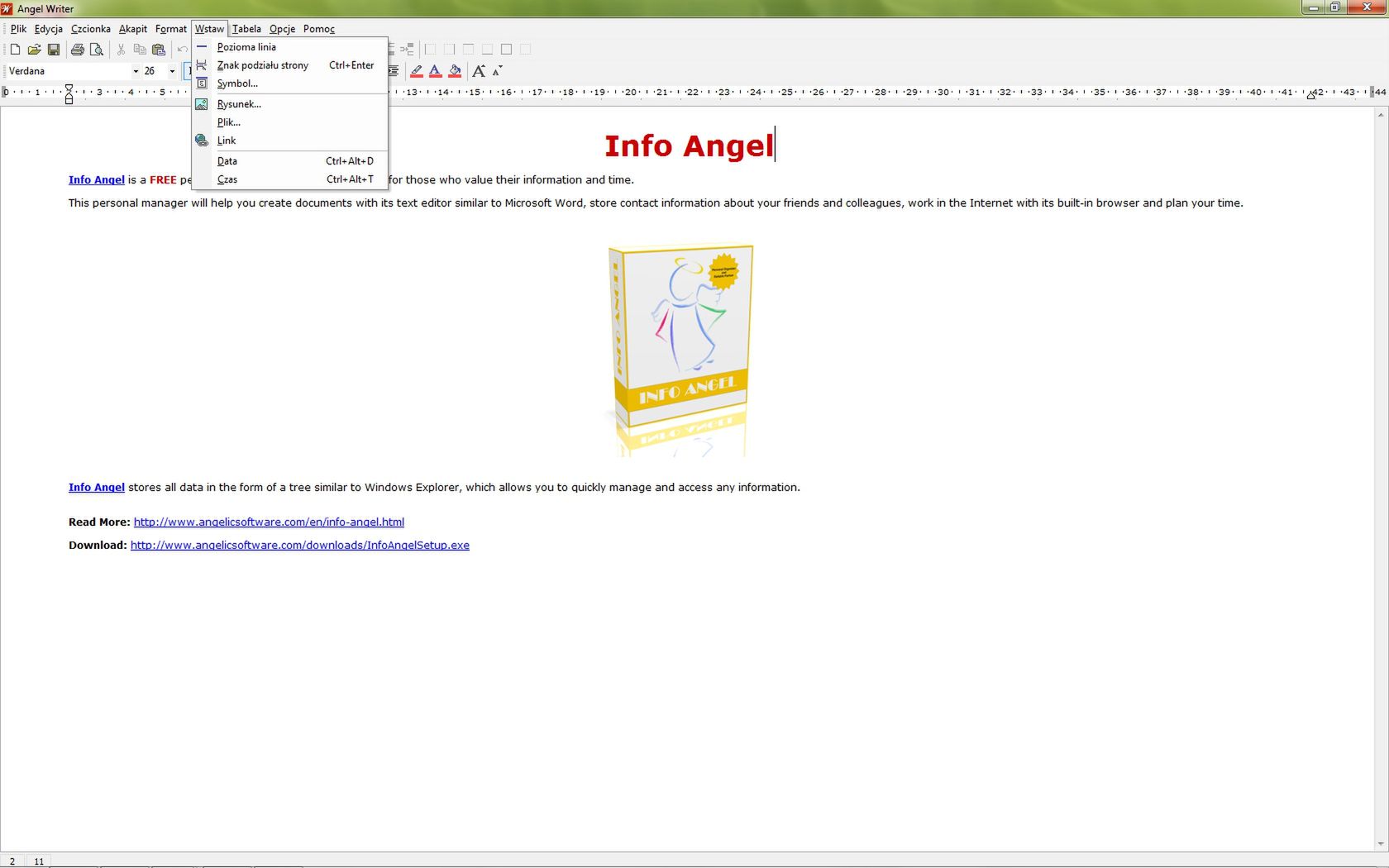The width and height of the screenshot is (1389, 868).
Task: Follow Info Angel link above Read More
Action: (97, 487)
